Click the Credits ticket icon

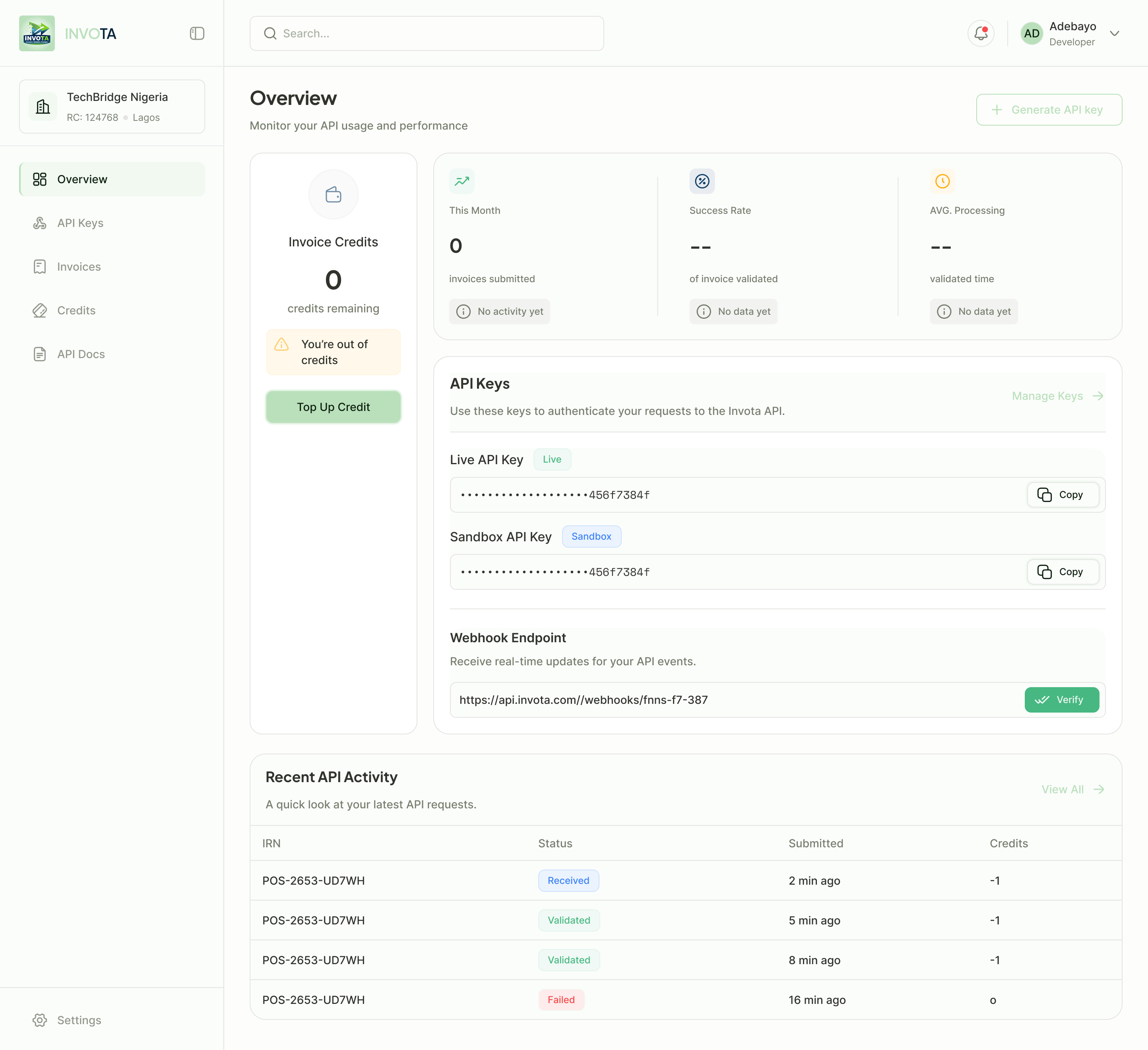coord(39,310)
